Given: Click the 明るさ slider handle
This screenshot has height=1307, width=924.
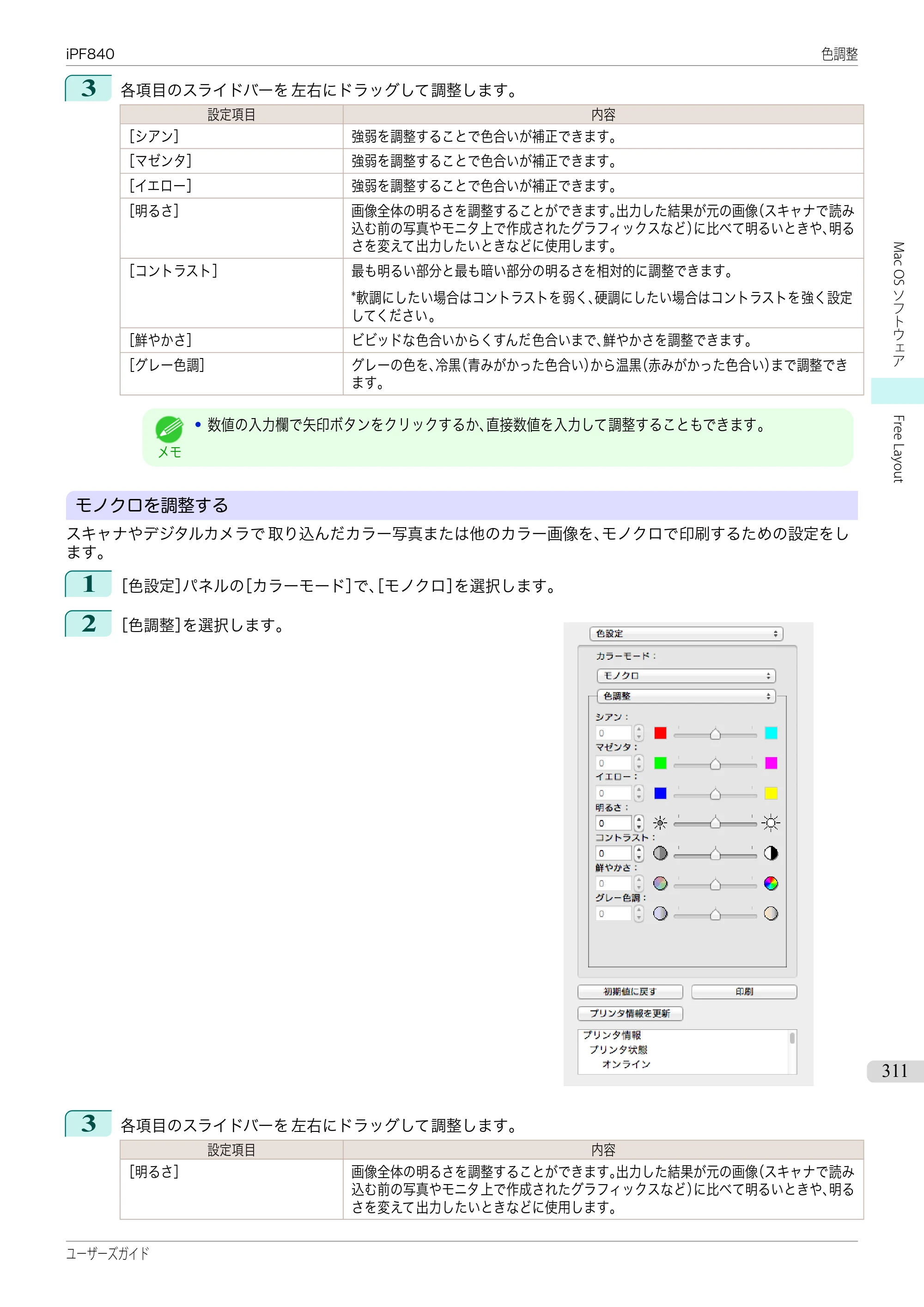Looking at the screenshot, I should [715, 823].
